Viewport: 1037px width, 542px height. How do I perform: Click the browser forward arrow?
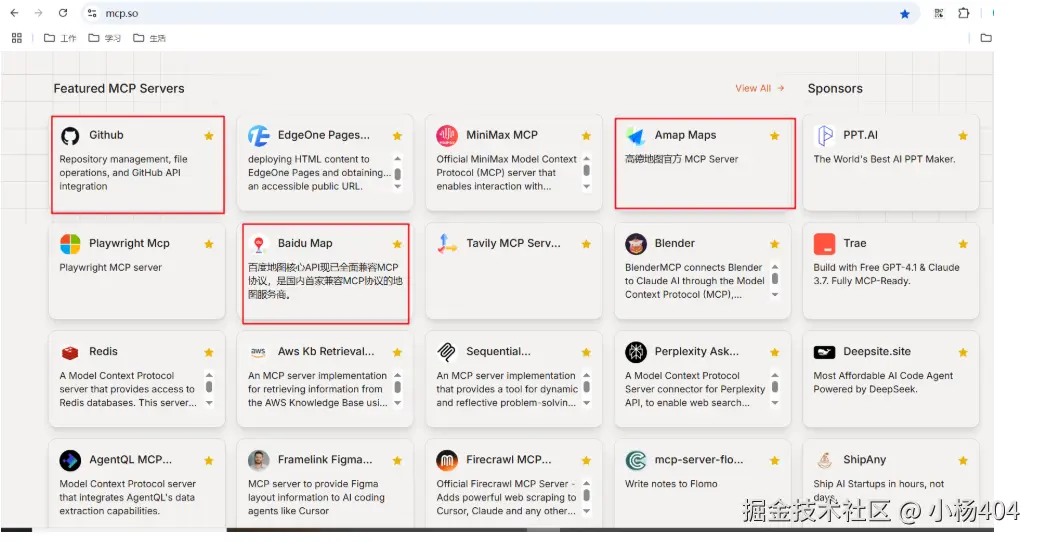pos(38,13)
